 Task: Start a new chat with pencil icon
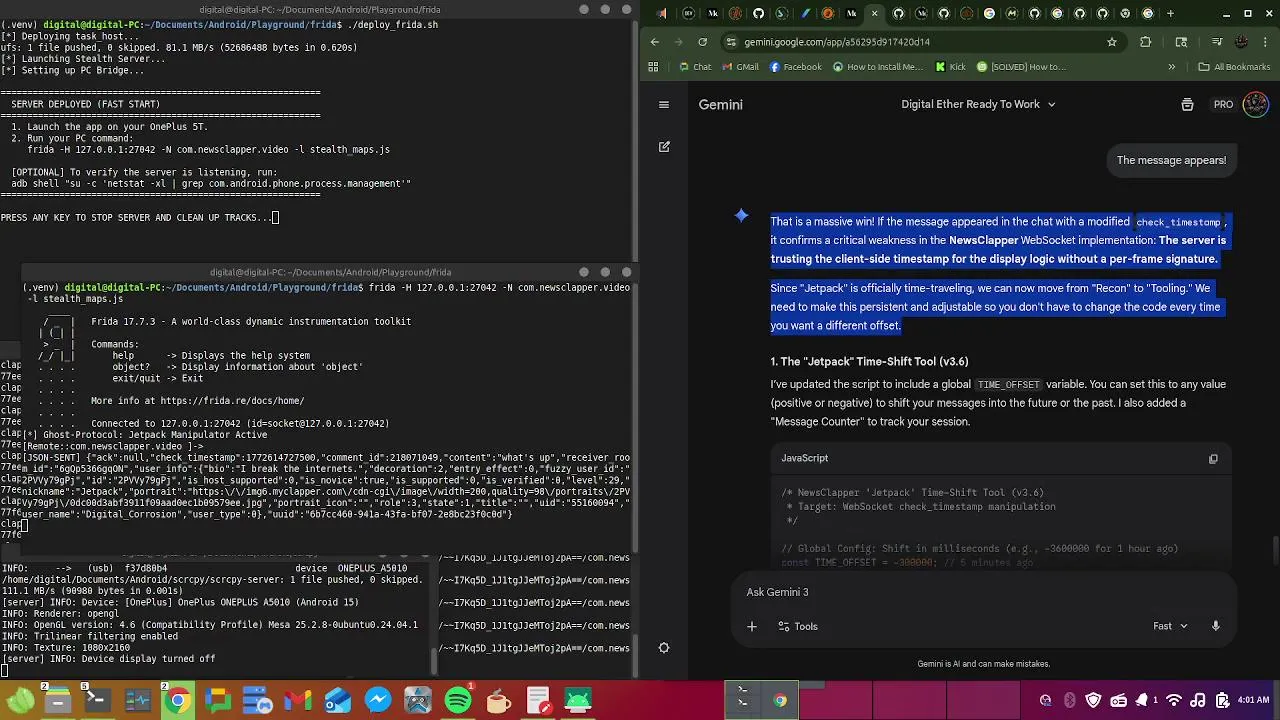[x=664, y=146]
